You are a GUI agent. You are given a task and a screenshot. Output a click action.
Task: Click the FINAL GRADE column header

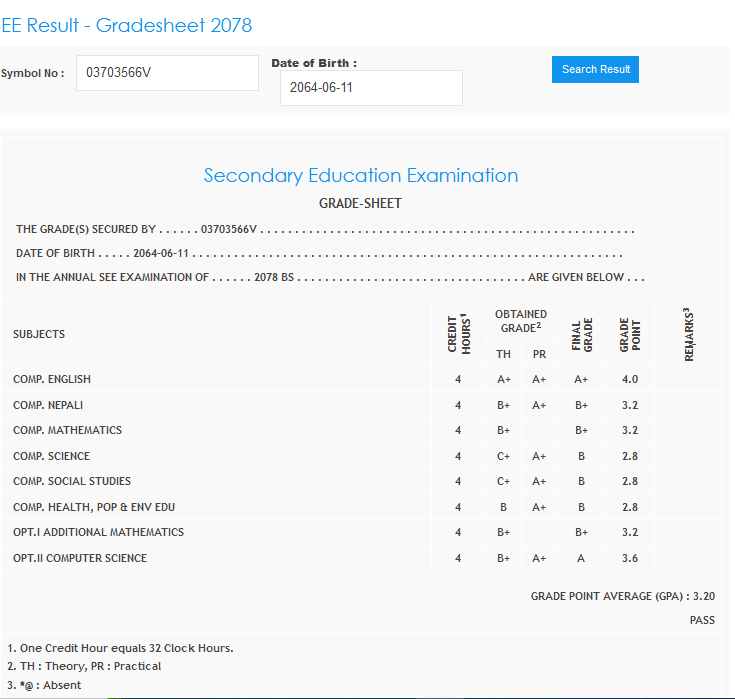tap(581, 334)
